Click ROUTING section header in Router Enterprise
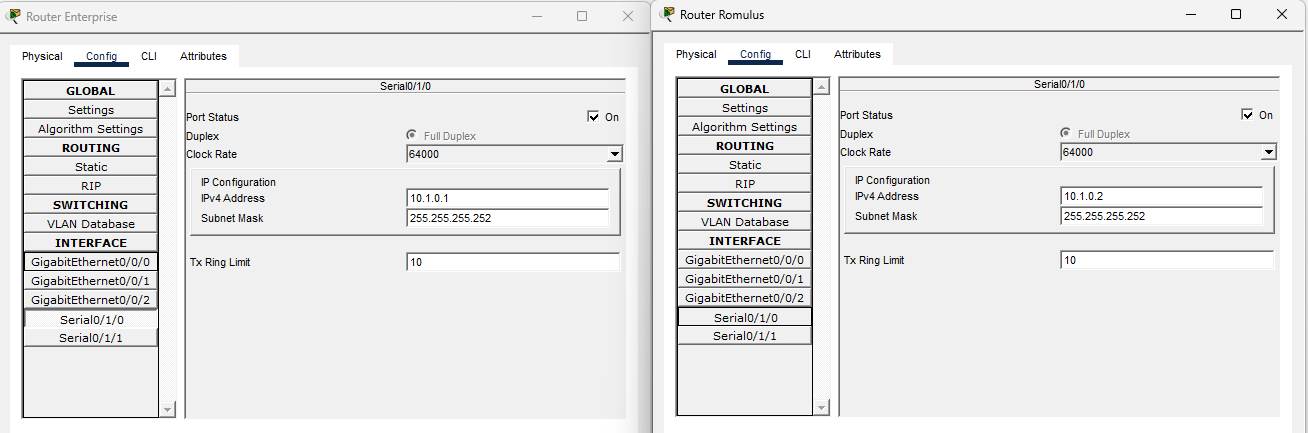The width and height of the screenshot is (1308, 433). coord(91,148)
